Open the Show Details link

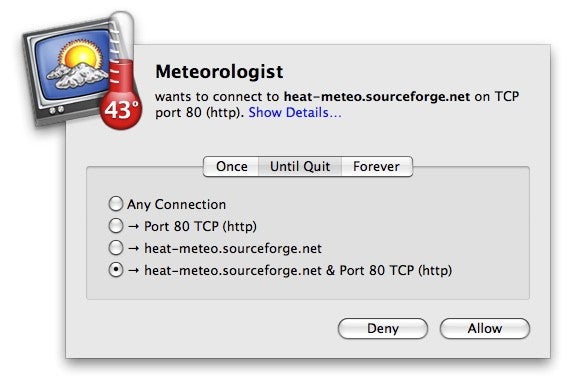tap(295, 113)
